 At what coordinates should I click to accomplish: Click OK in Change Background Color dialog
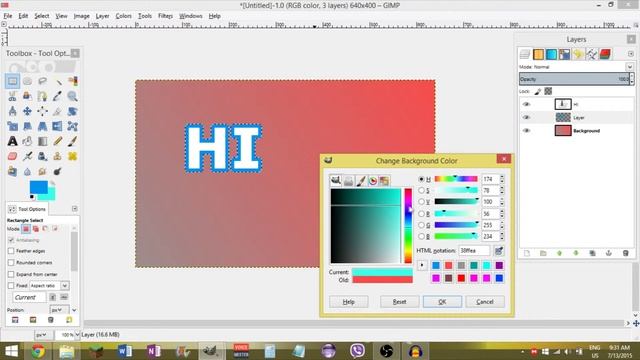click(x=442, y=302)
